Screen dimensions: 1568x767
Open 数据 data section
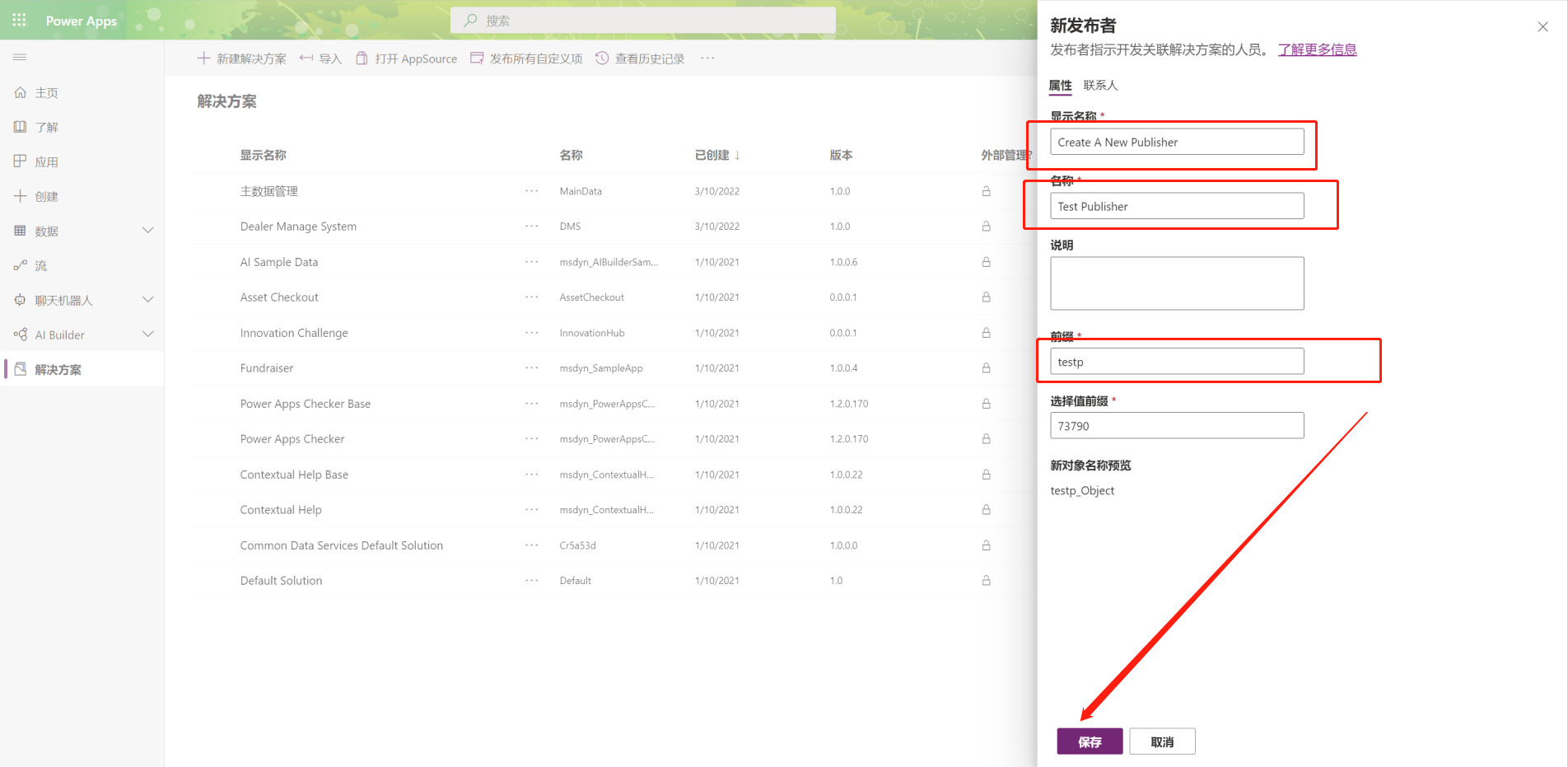click(x=47, y=232)
